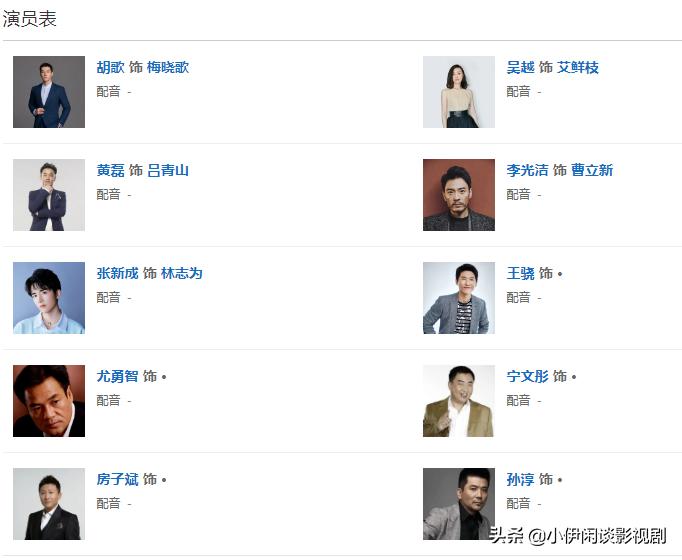Image resolution: width=682 pixels, height=560 pixels.
Task: Click the 房子斌 actor name link
Action: point(117,480)
